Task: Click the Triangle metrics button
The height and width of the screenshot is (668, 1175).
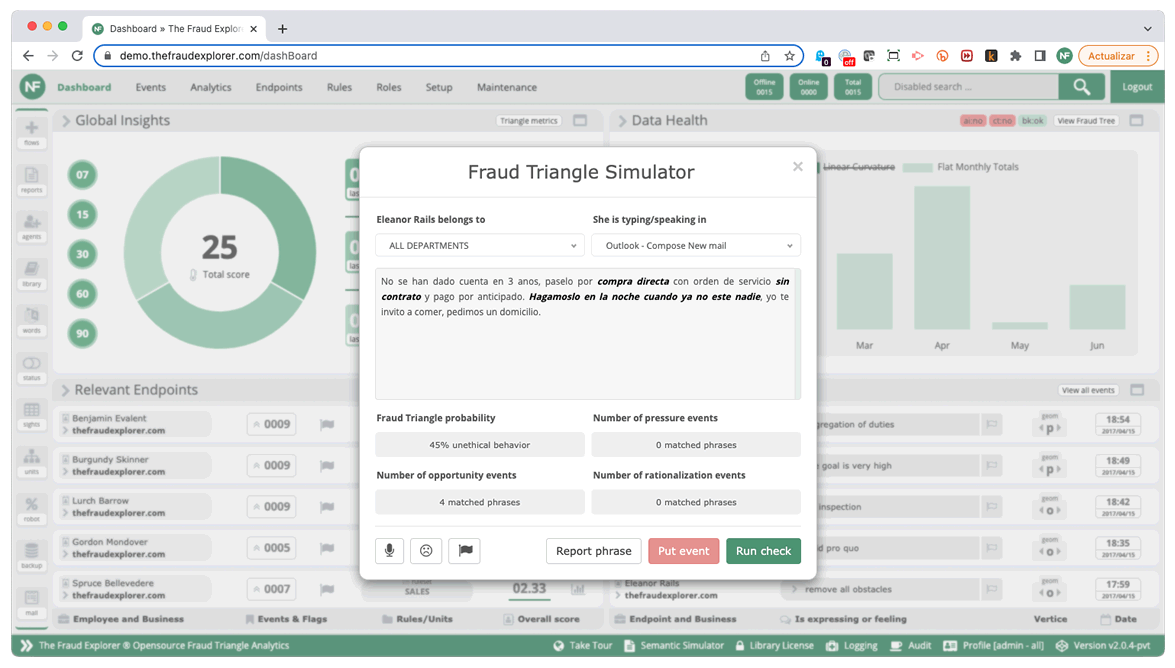Action: click(529, 121)
